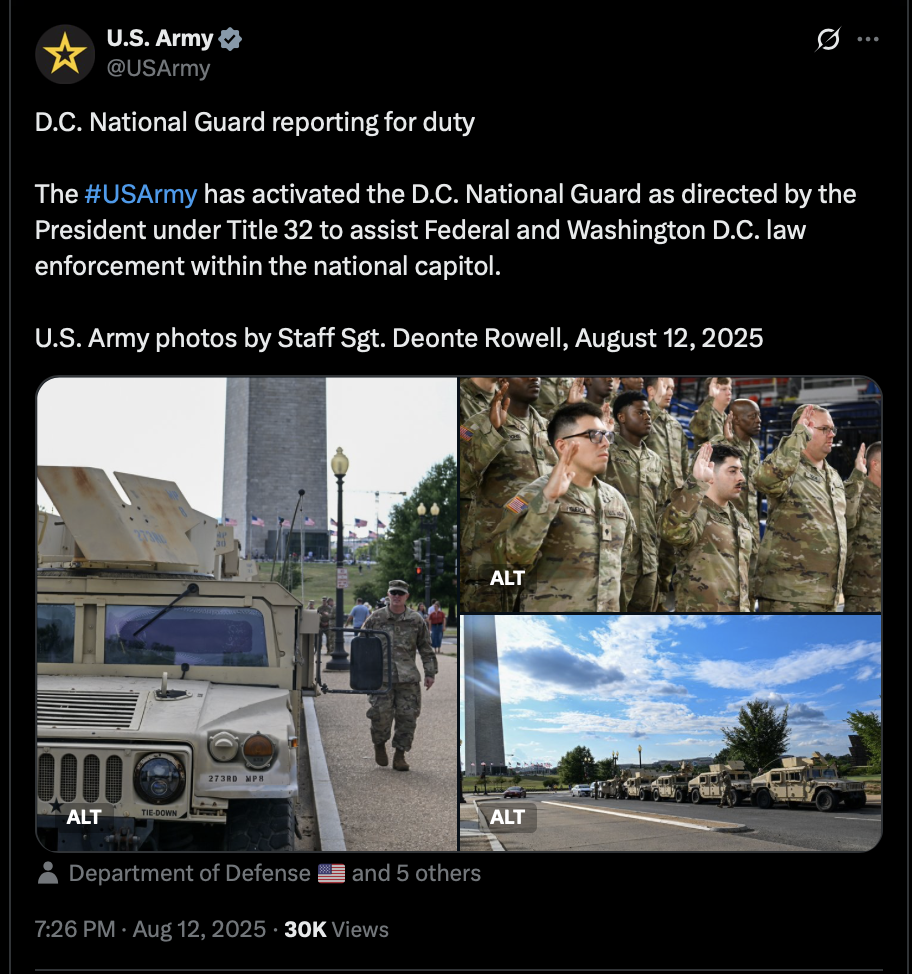Click the American flag emoji in tags
This screenshot has width=912, height=974.
coord(331,873)
